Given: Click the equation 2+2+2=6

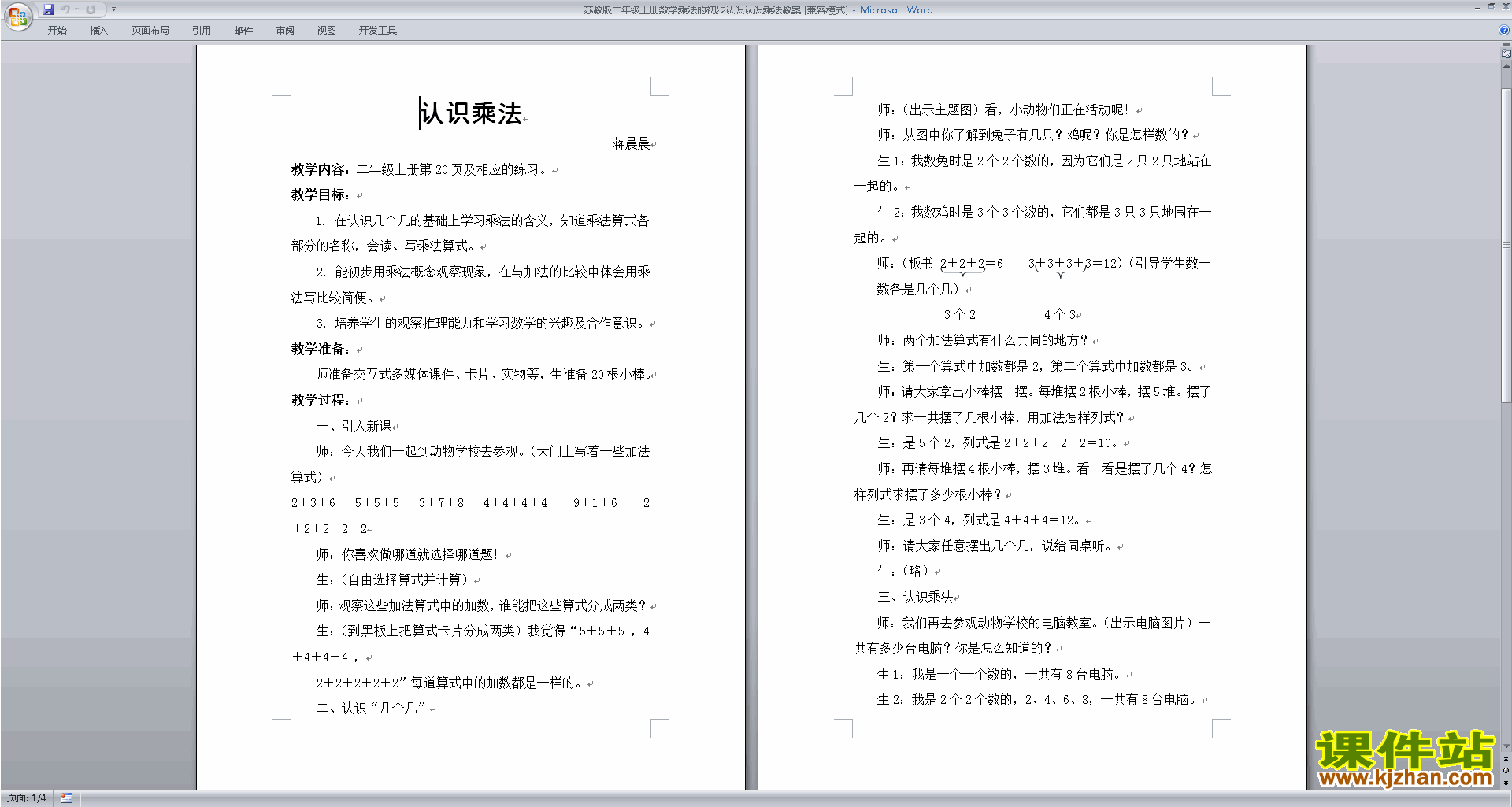Looking at the screenshot, I should 972,264.
